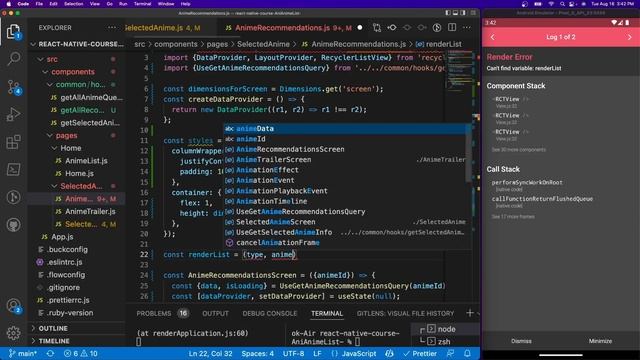Click the main branch indicator in status bar

(23, 353)
